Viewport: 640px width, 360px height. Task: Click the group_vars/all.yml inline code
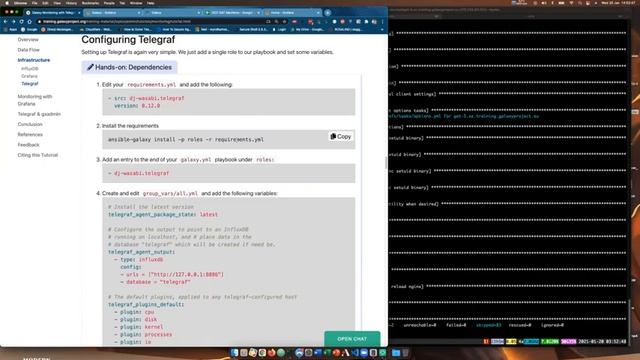(170, 193)
